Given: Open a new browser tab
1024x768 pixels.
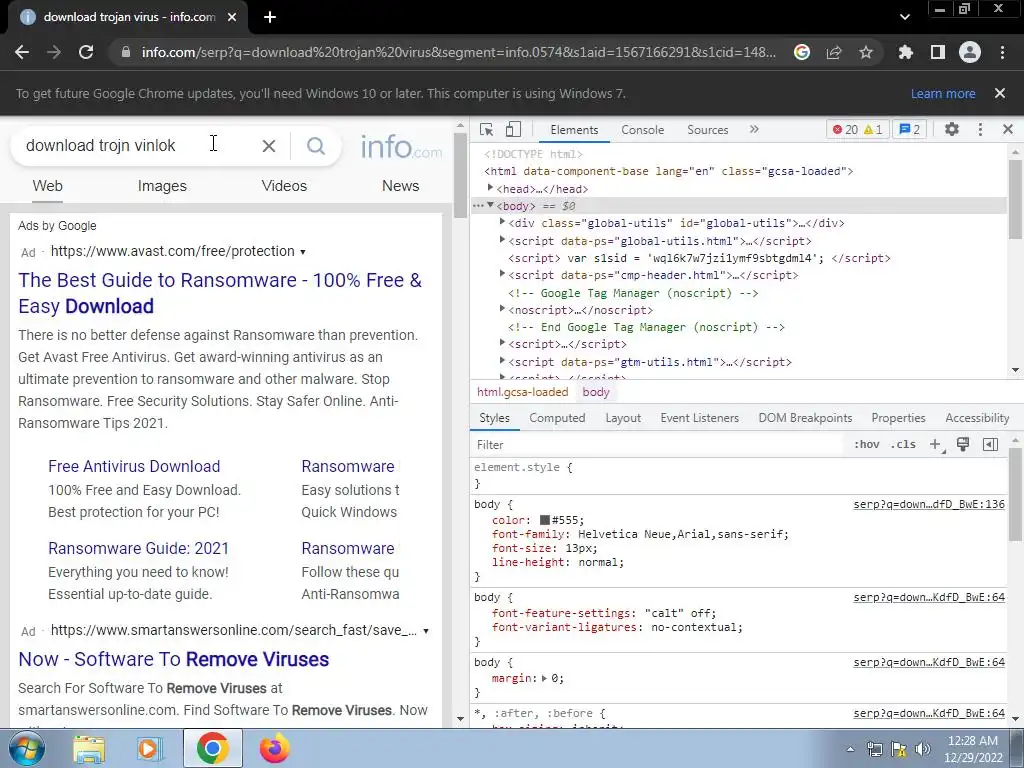Looking at the screenshot, I should (270, 17).
